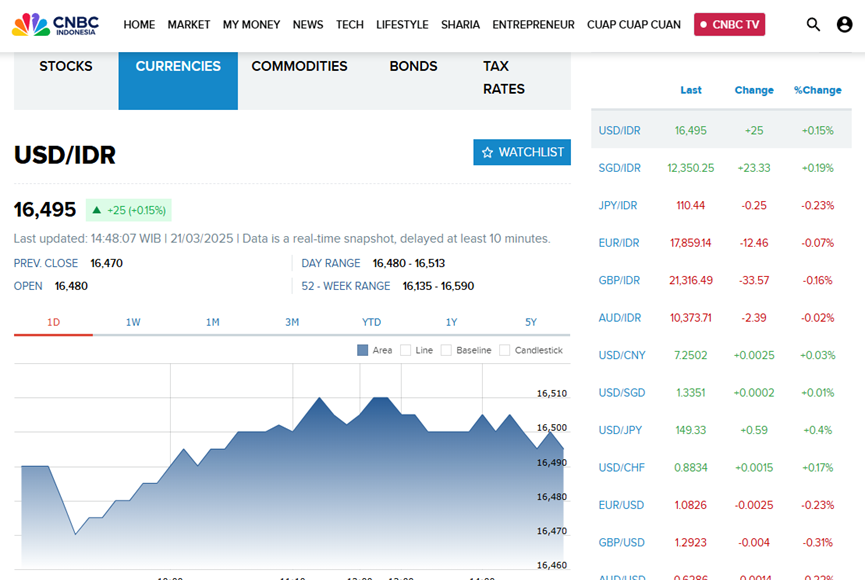Switch to the Commodities tab

pyautogui.click(x=299, y=67)
